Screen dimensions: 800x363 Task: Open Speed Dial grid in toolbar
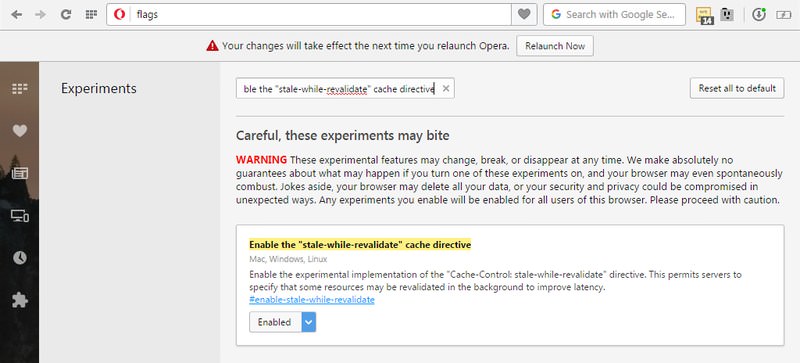(91, 14)
